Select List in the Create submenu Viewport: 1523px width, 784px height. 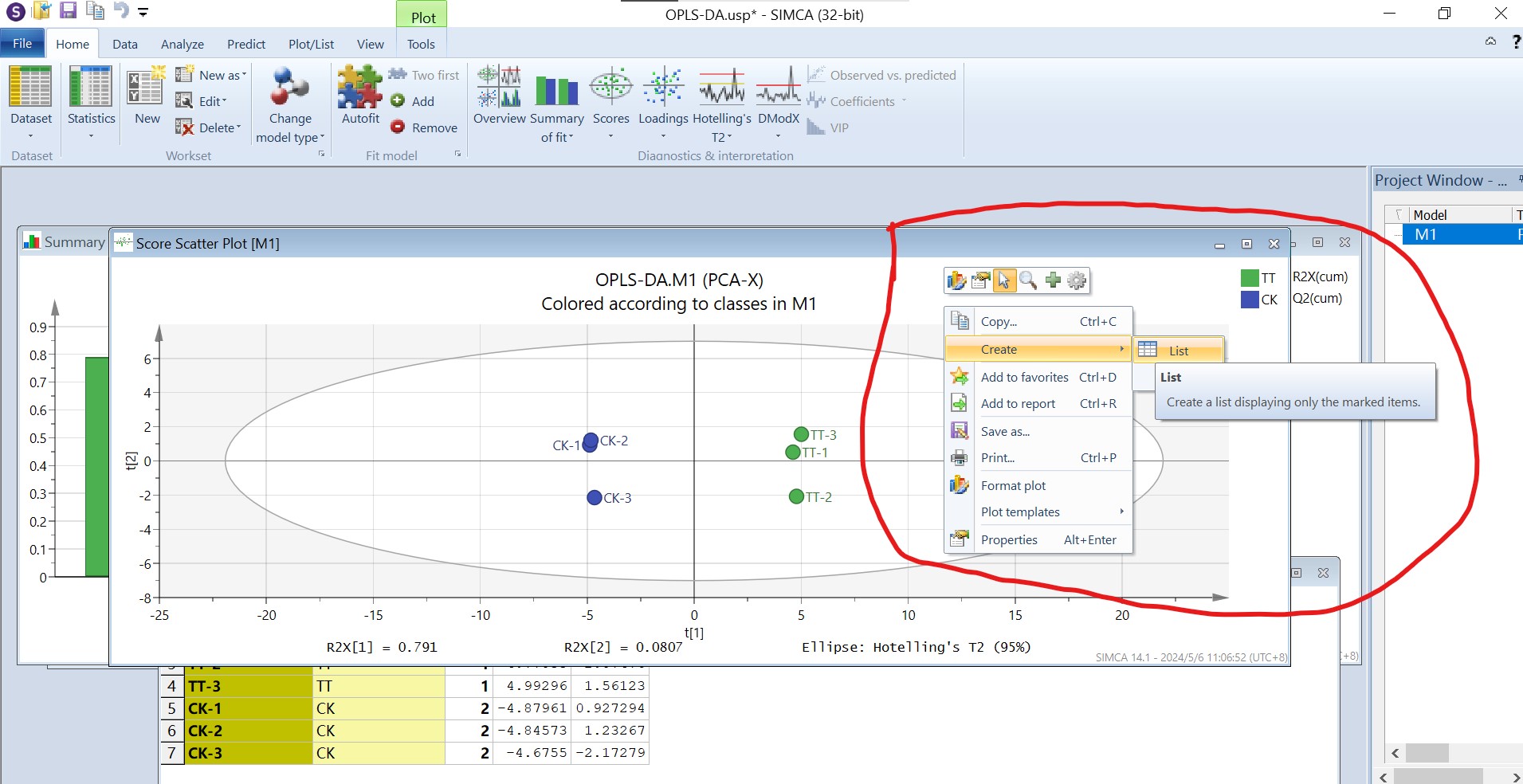pyautogui.click(x=1178, y=351)
